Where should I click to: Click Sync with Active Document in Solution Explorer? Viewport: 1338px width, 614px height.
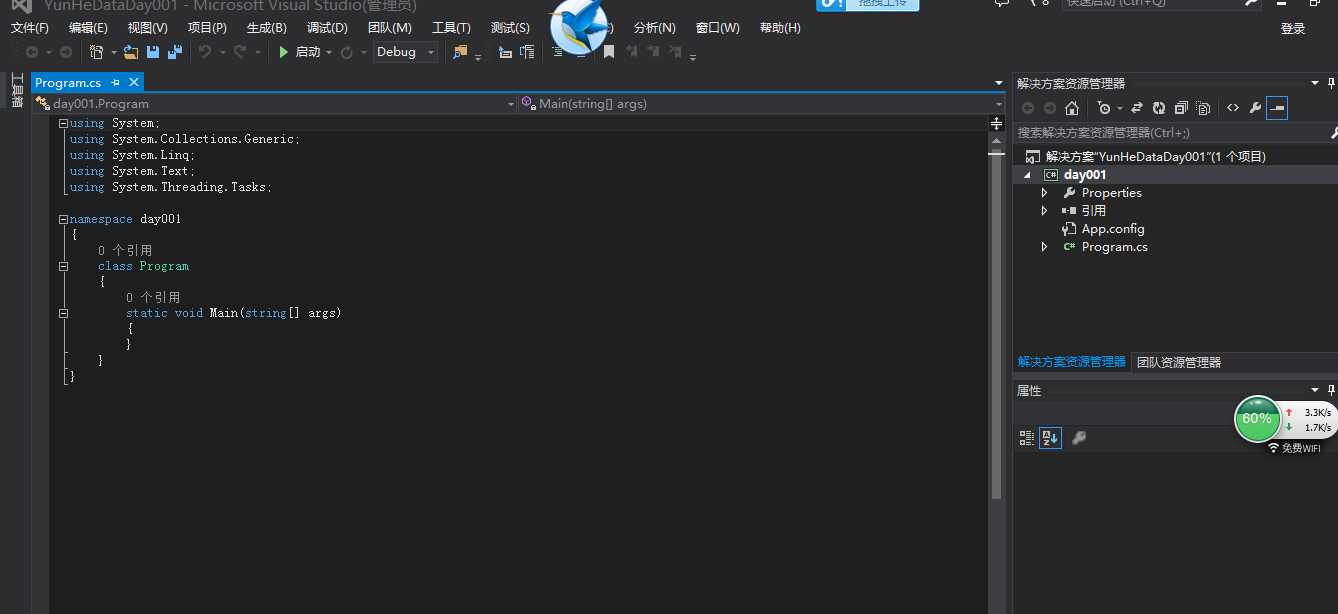pos(1136,107)
